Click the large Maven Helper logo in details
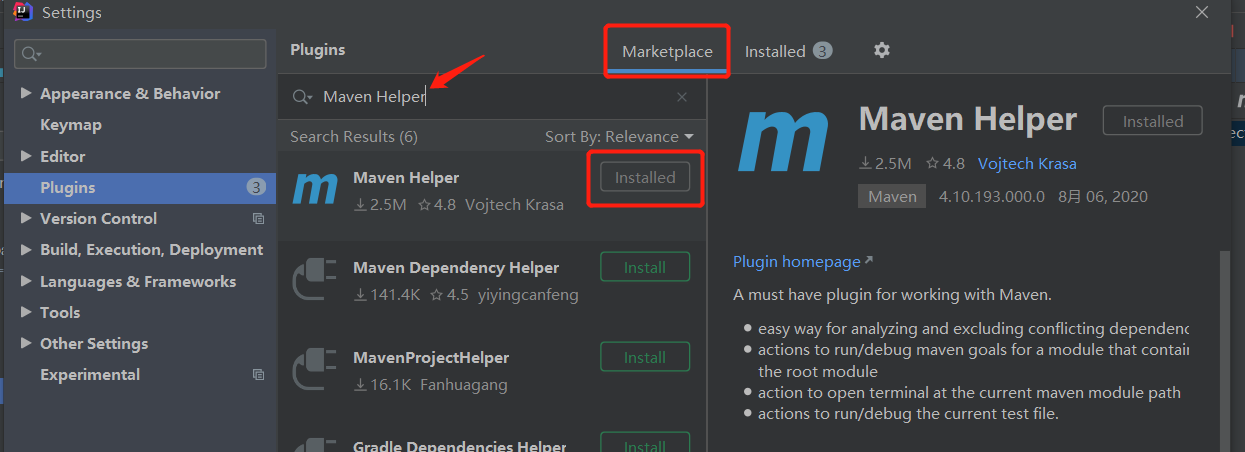This screenshot has width=1245, height=452. click(x=783, y=142)
